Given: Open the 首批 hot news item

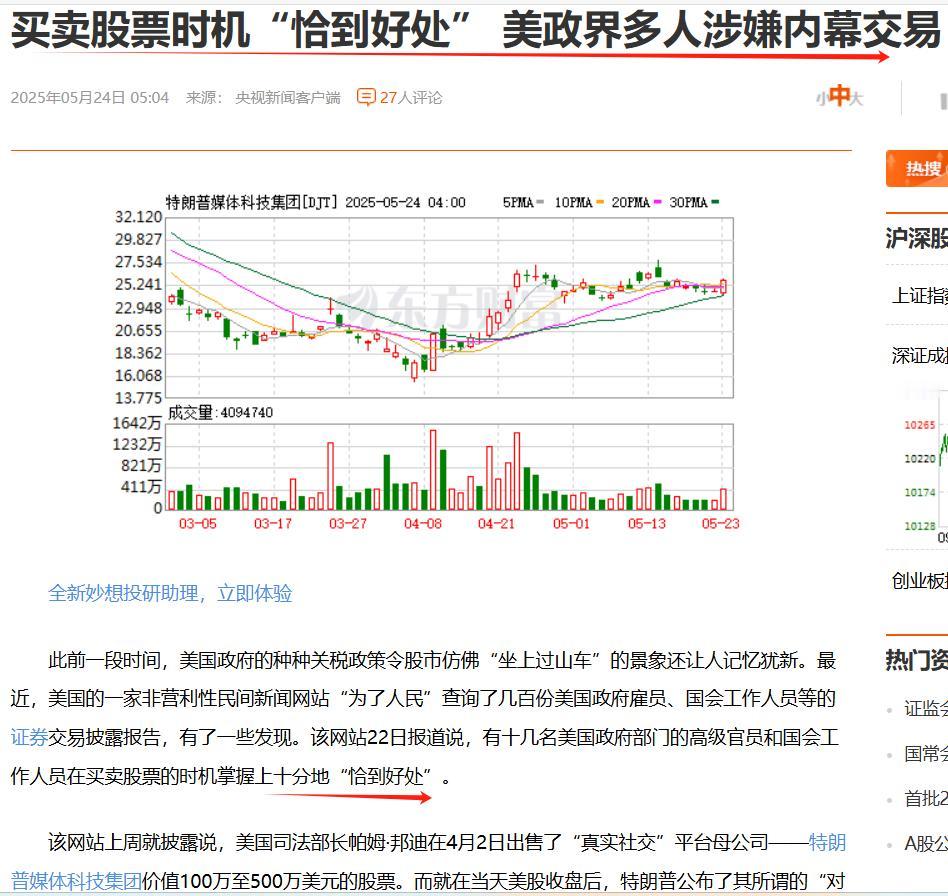Looking at the screenshot, I should point(926,799).
